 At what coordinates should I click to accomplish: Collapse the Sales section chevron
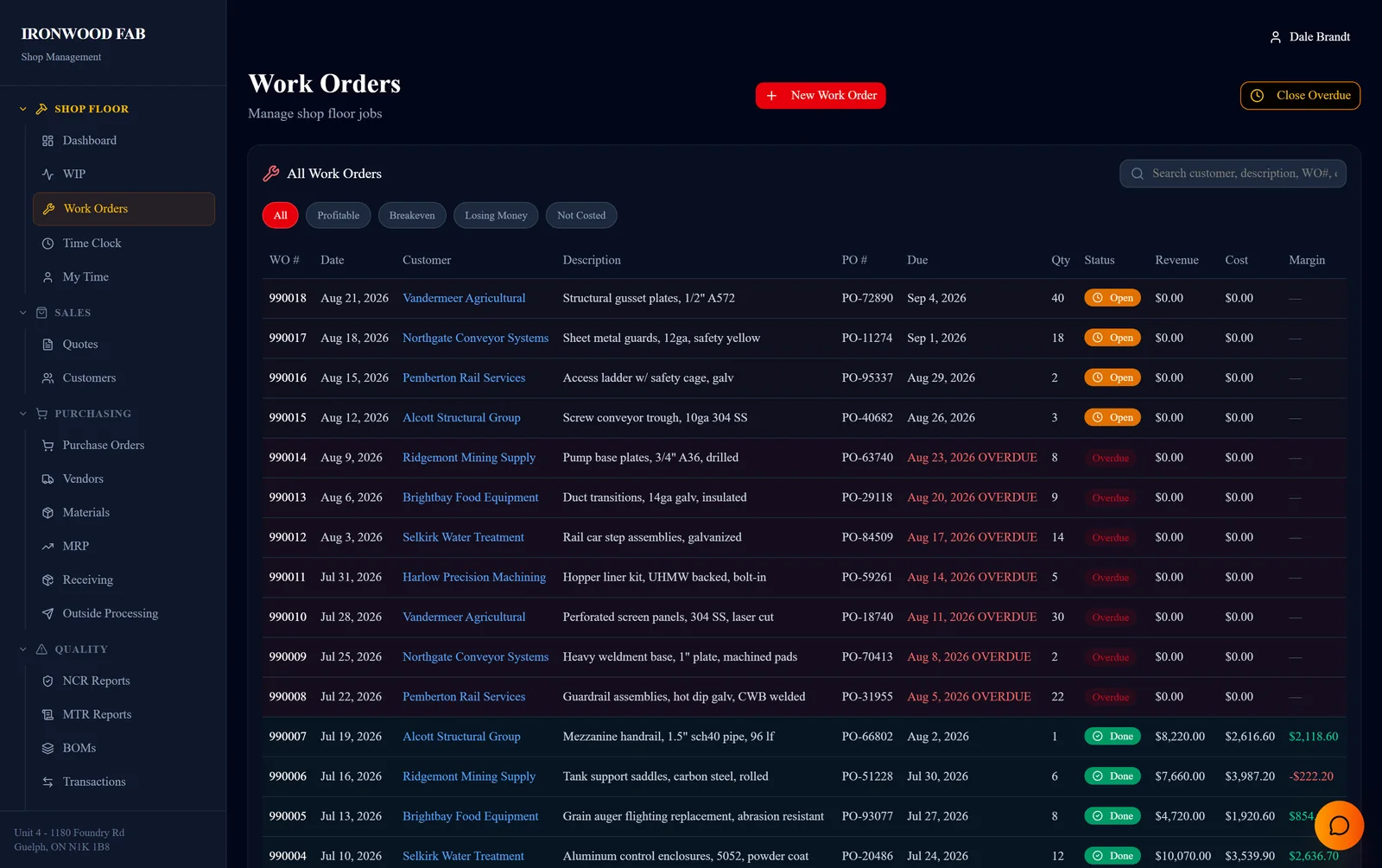pyautogui.click(x=23, y=314)
